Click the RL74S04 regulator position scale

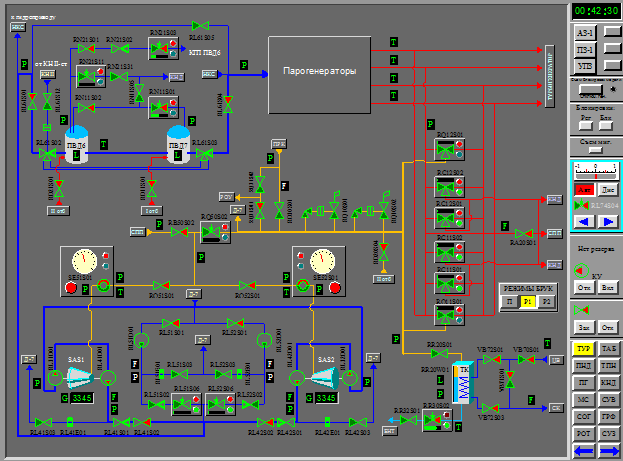(x=595, y=170)
